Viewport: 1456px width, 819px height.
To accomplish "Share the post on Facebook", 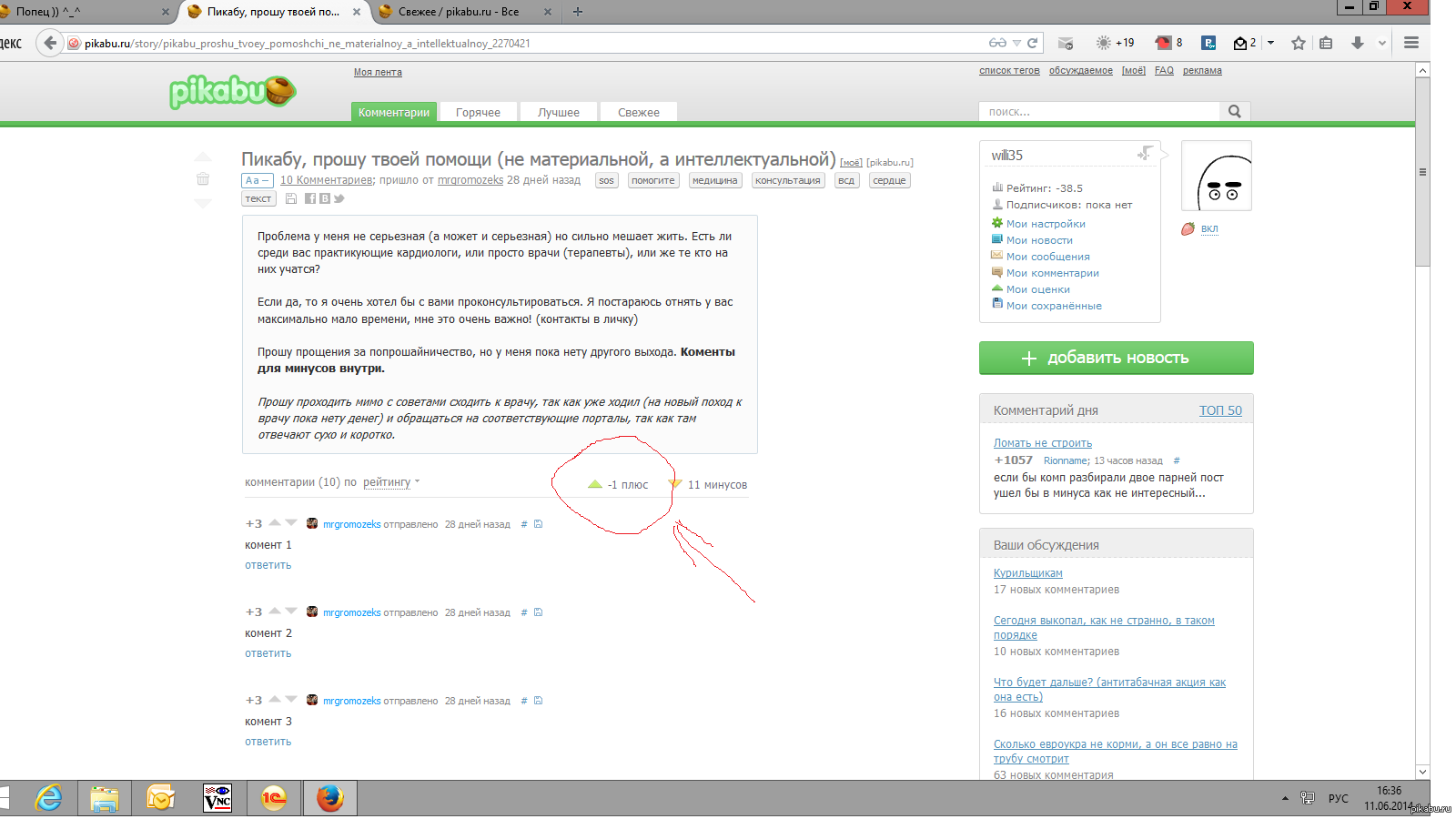I will 310,198.
